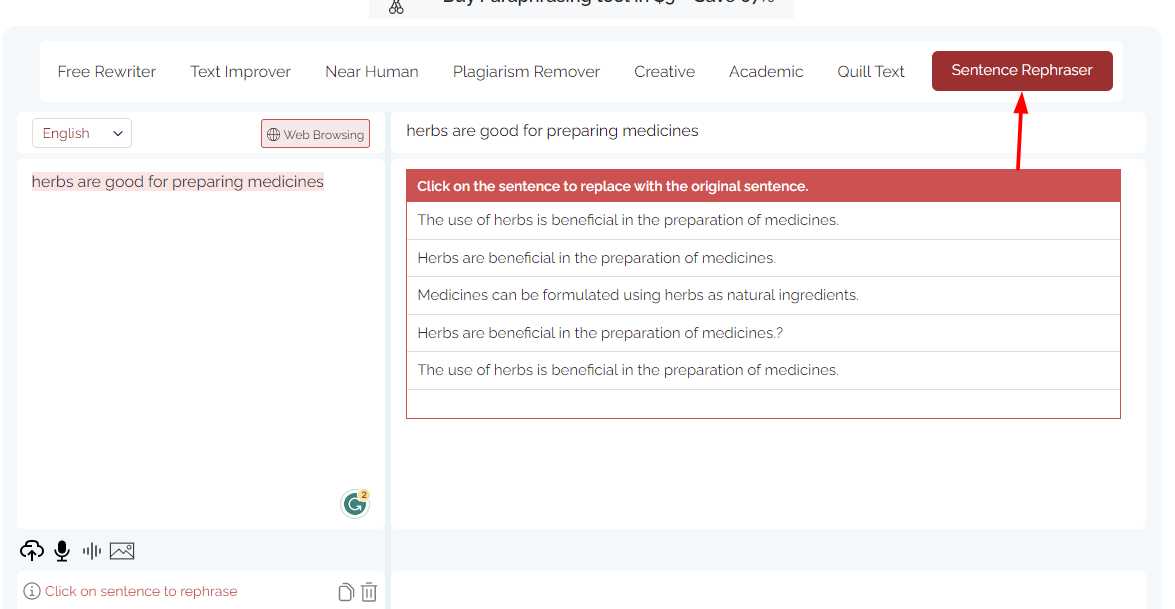
Task: Click the audio waveform icon
Action: tap(91, 551)
